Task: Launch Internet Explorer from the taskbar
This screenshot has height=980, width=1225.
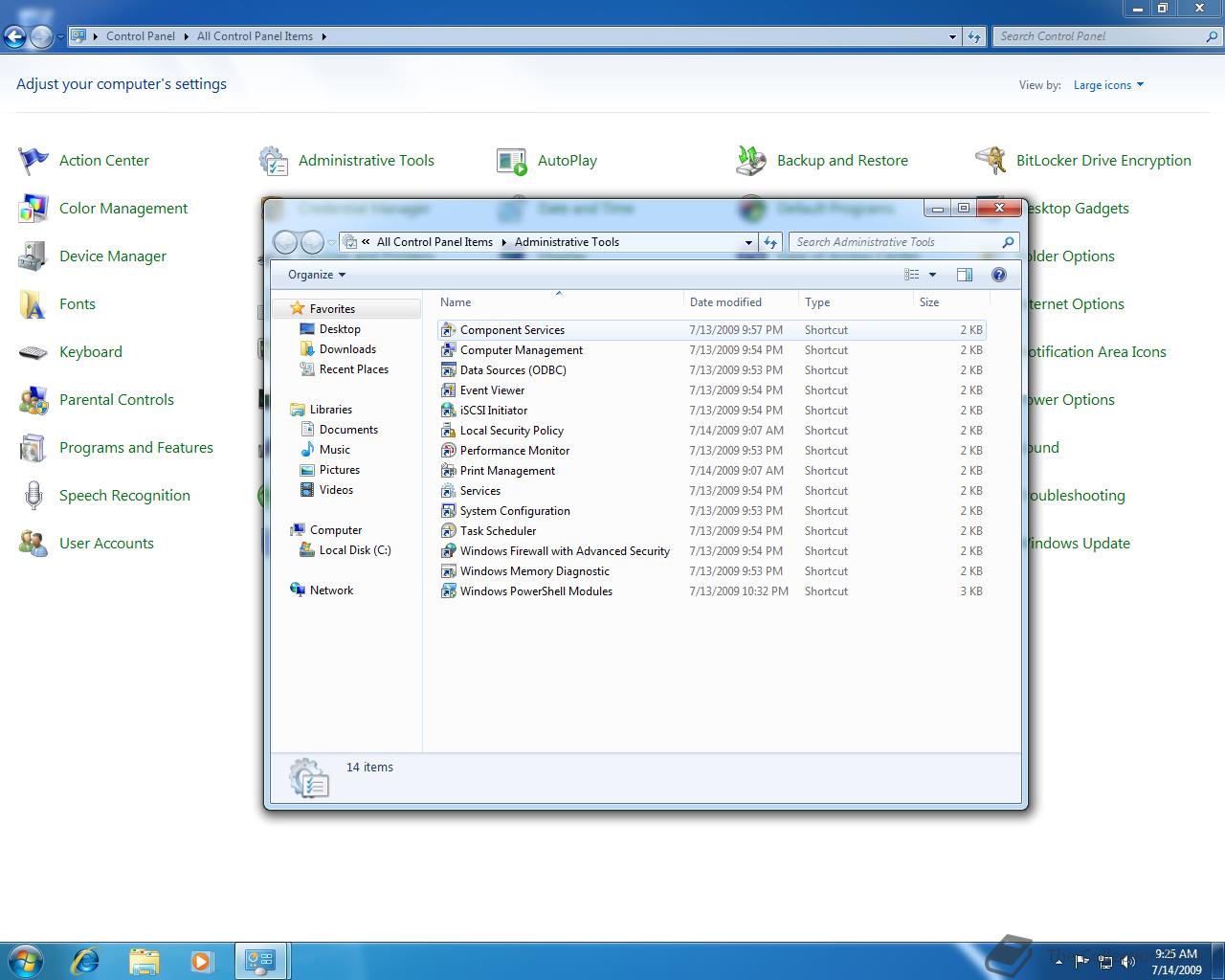Action: 85,960
